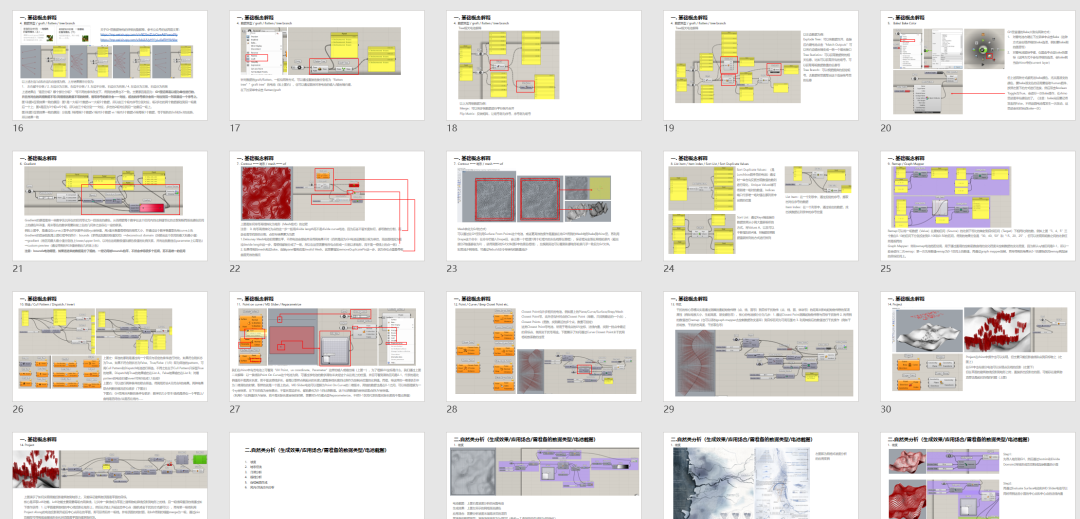Viewport: 1080px width, 519px height.
Task: Click slide 19 thumbnail
Action: tap(757, 58)
